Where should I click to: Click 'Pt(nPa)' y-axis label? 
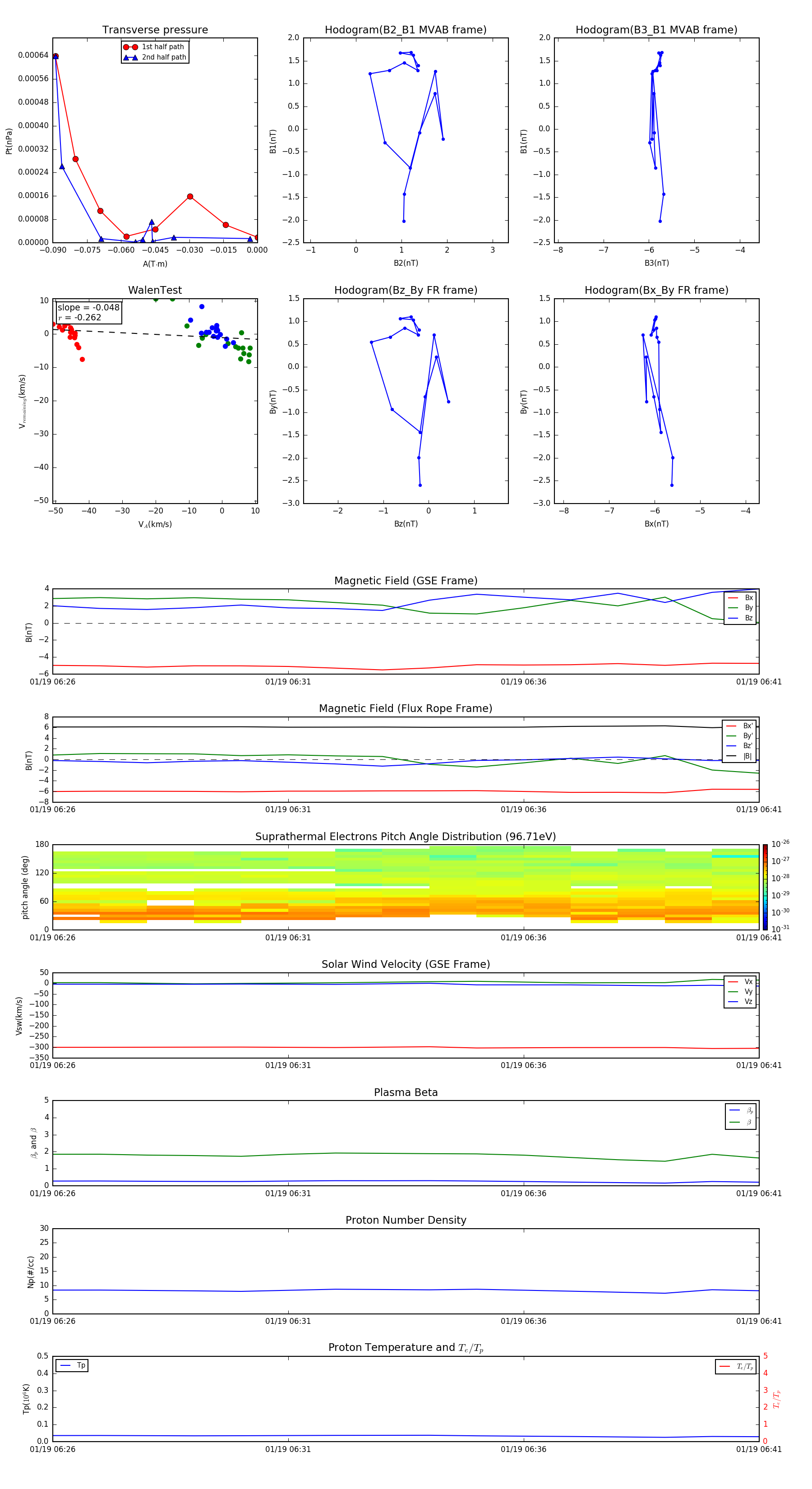point(9,141)
